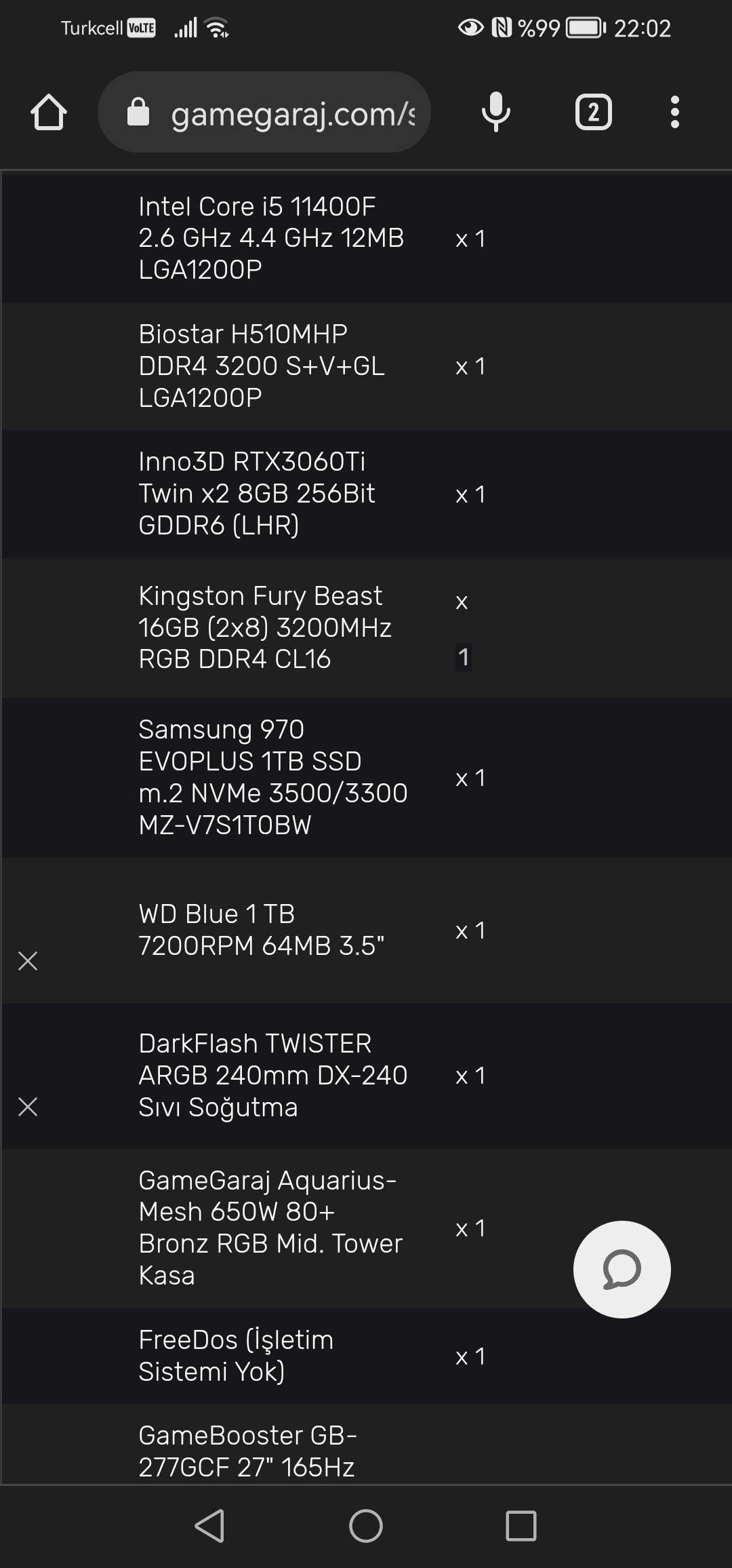Image resolution: width=732 pixels, height=1568 pixels.
Task: Tap the Android recent apps square
Action: [x=521, y=1526]
